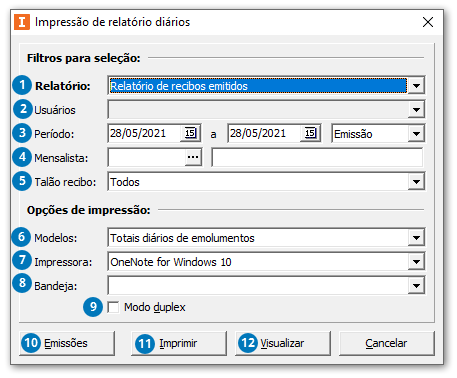This screenshot has height=378, width=457.
Task: Click the orange application icon in title bar
Action: click(x=22, y=22)
